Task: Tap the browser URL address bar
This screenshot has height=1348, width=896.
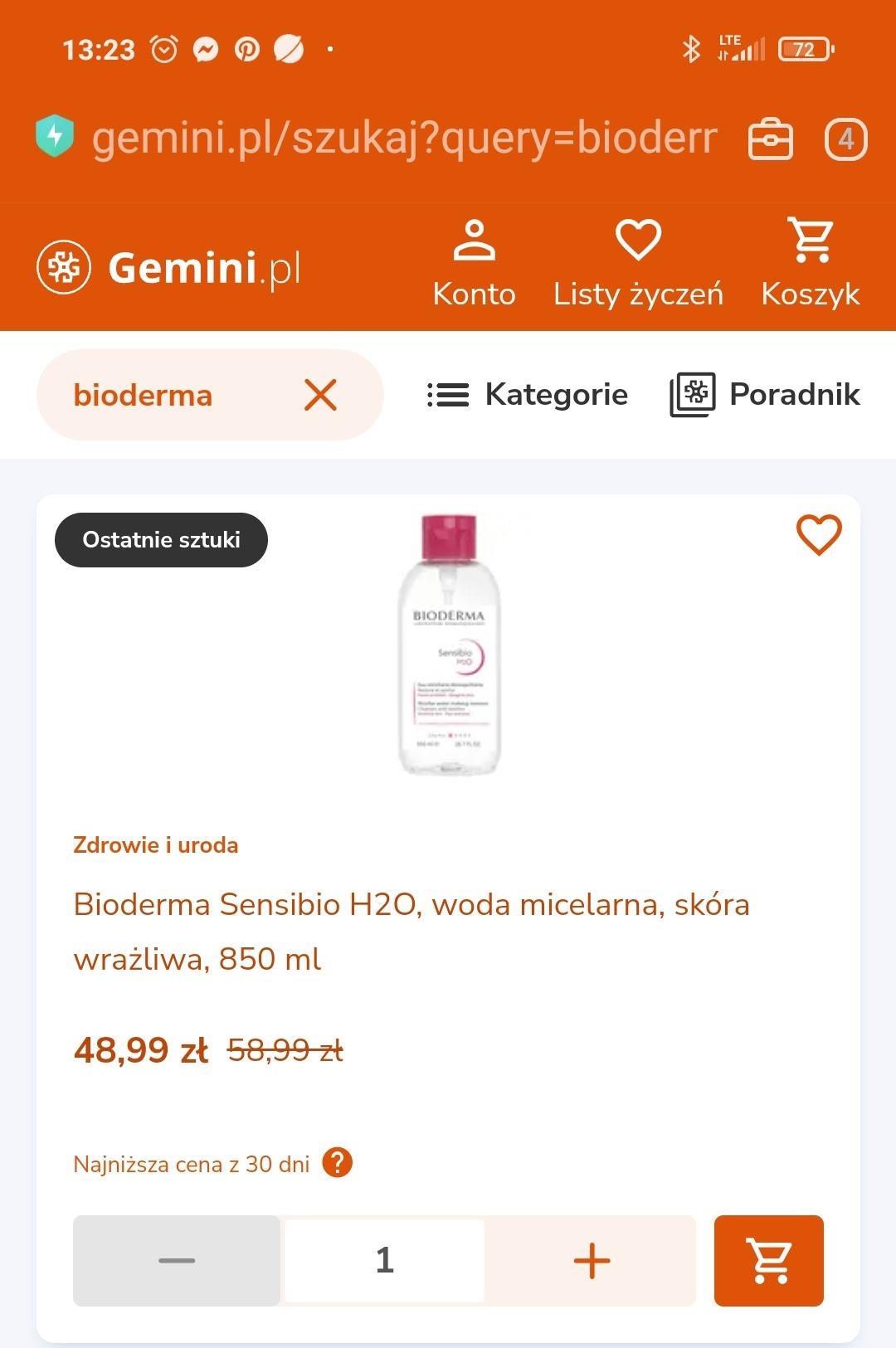Action: 404,138
